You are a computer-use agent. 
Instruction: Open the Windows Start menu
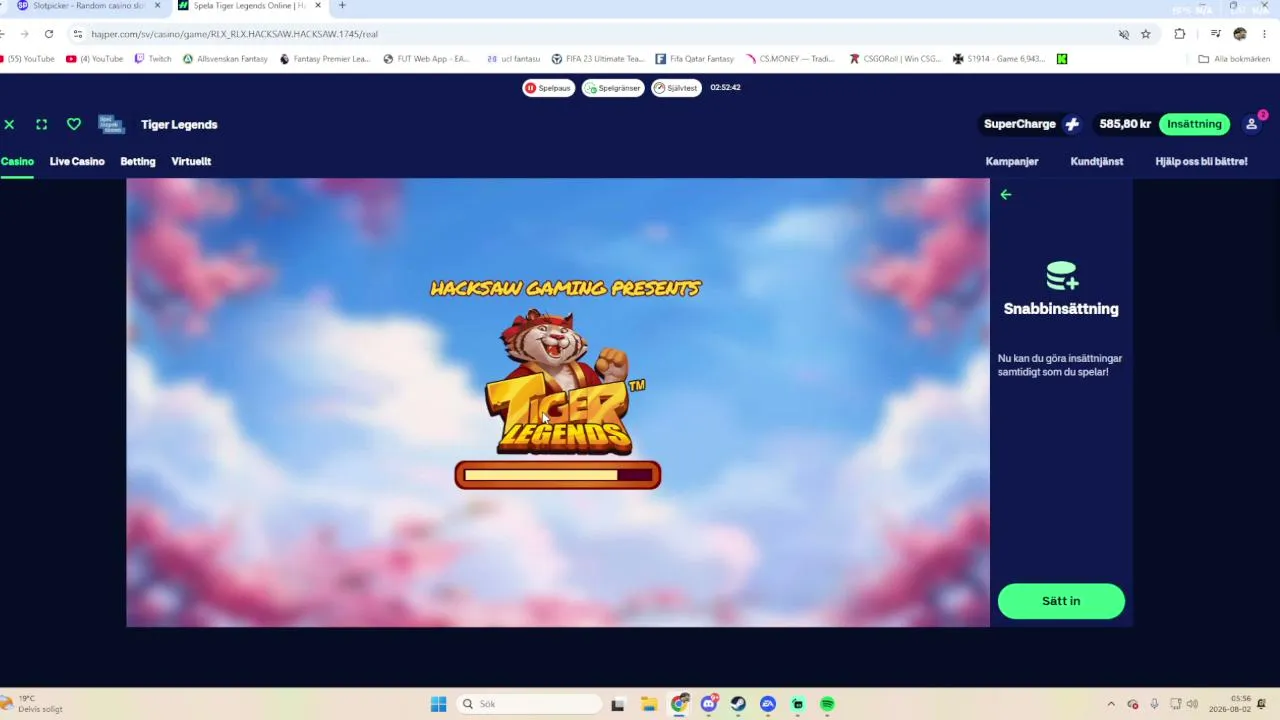[x=438, y=704]
